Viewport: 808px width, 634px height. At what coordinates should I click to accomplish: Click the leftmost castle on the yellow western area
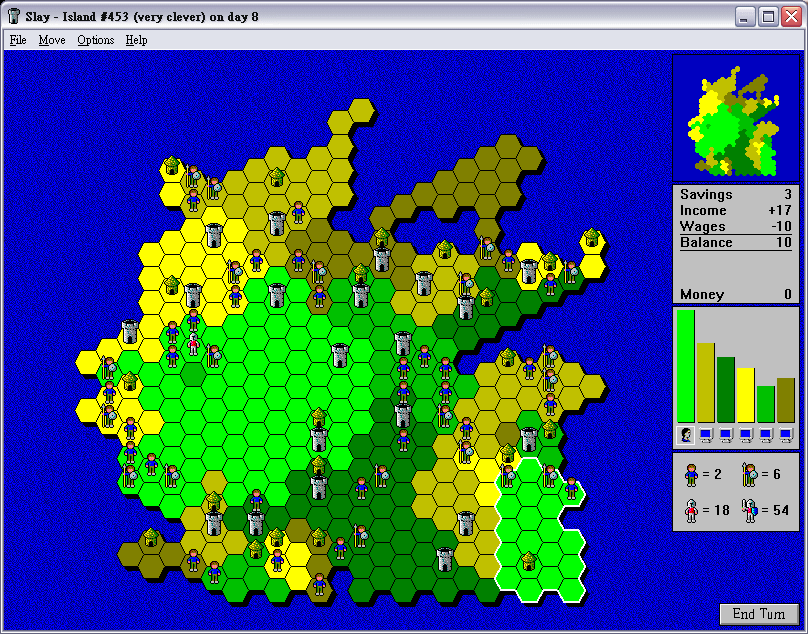pyautogui.click(x=130, y=331)
